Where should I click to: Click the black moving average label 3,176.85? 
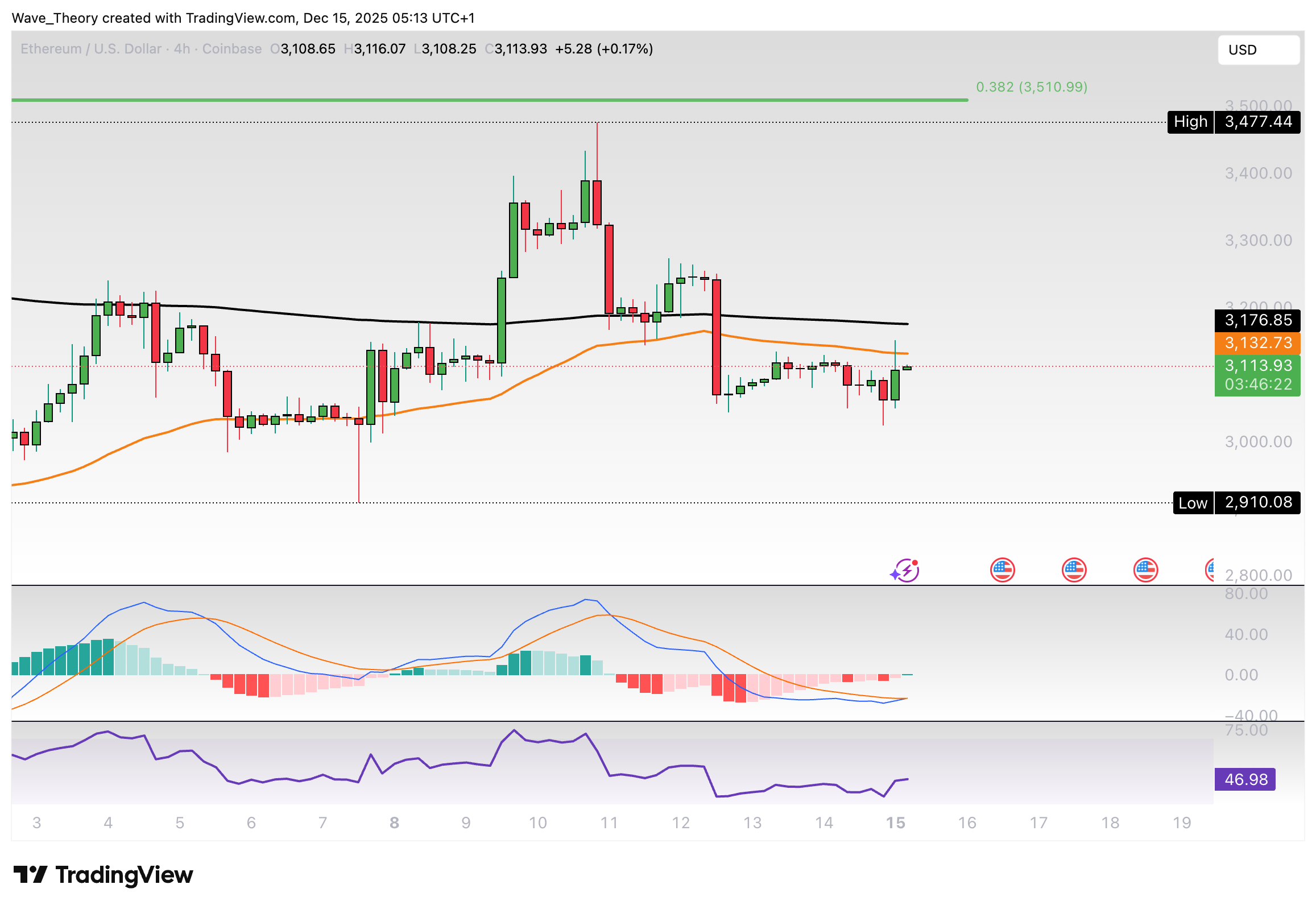pos(1257,321)
